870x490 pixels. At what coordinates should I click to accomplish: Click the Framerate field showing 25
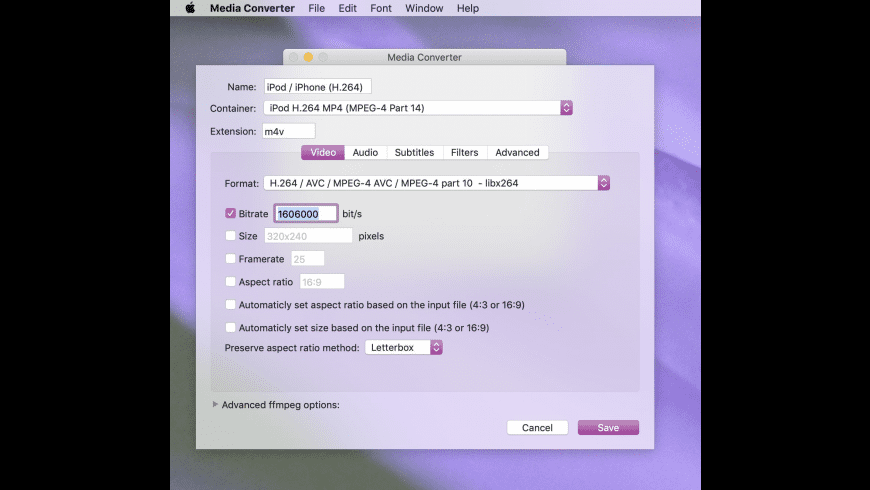pos(307,259)
